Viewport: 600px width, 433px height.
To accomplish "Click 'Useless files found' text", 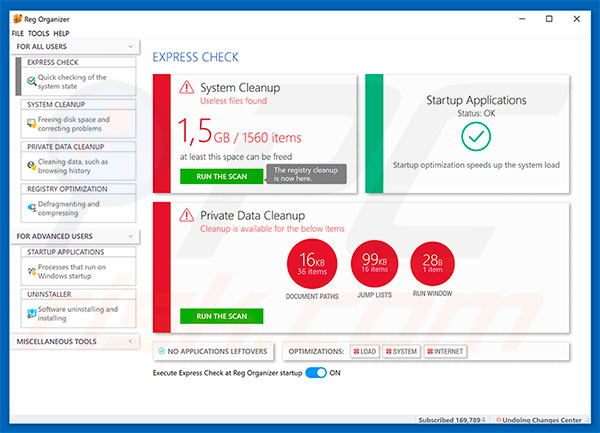I will 233,101.
